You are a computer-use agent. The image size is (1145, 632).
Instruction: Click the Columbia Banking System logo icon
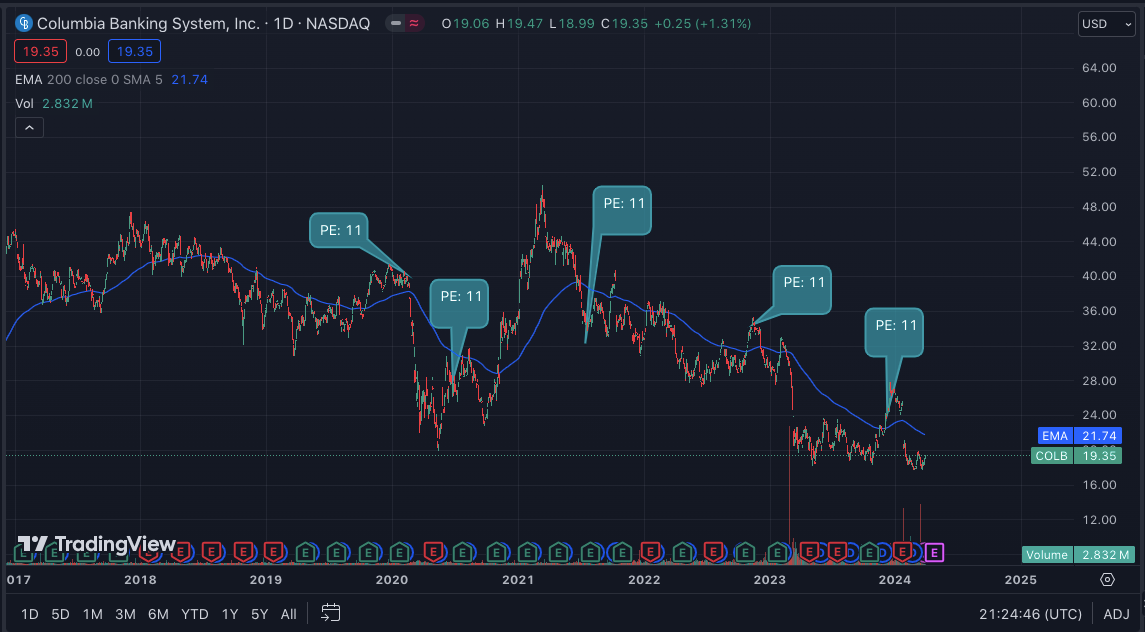[x=24, y=23]
